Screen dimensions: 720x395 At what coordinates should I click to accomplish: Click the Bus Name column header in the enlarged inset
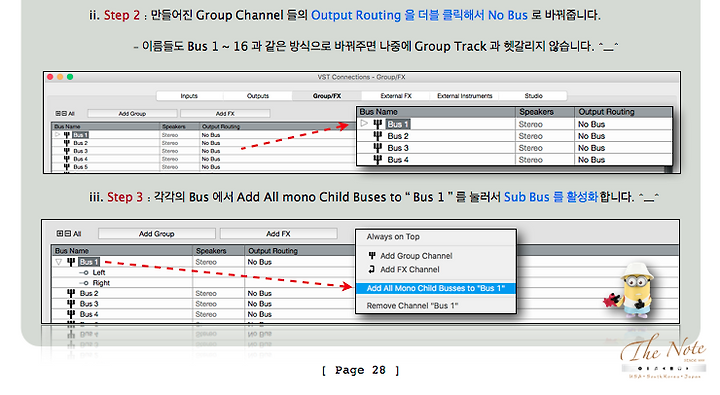[x=436, y=112]
